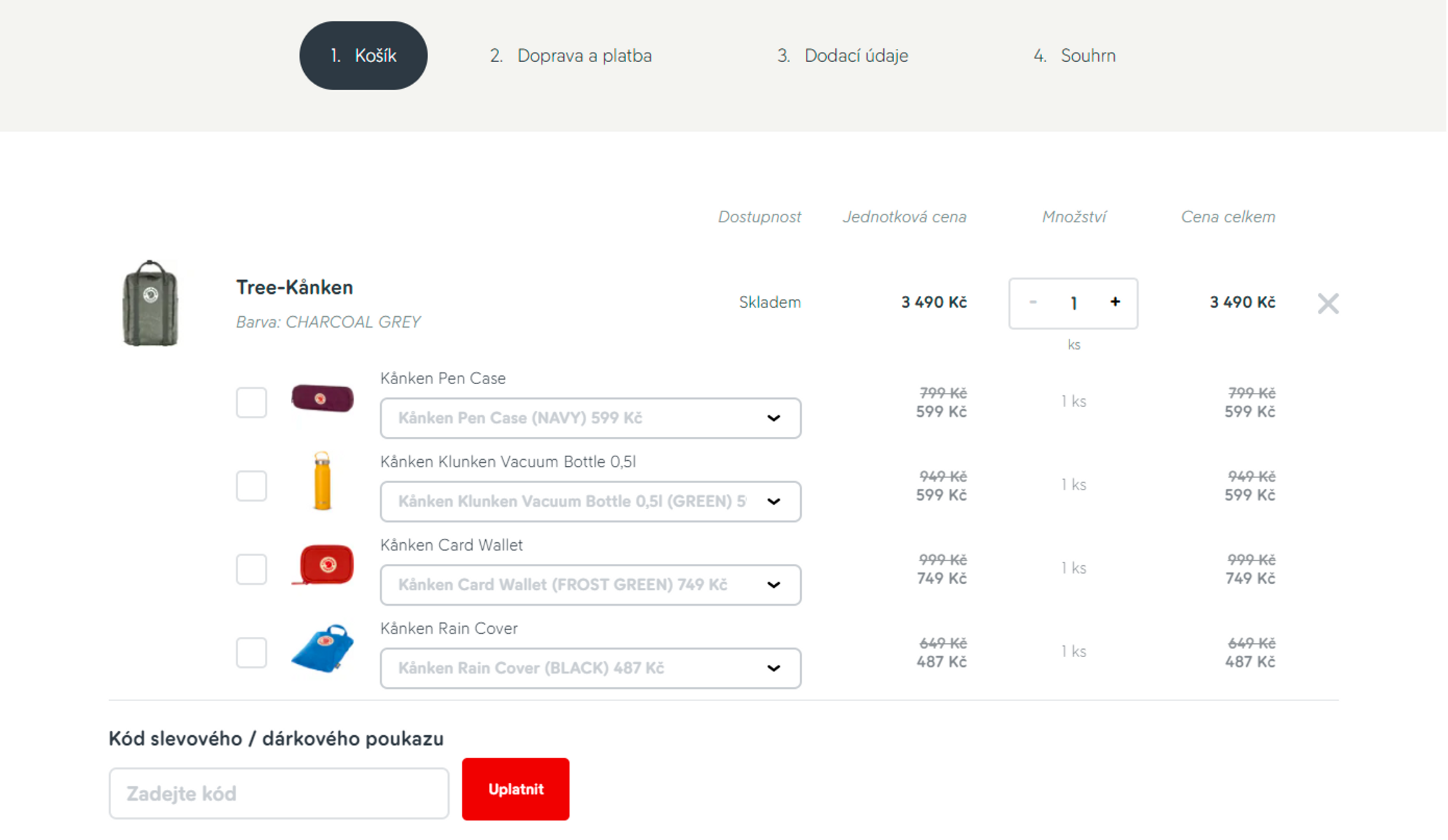Open the Kånken Rain Cover thumbnail
The width and height of the screenshot is (1448, 840).
click(323, 648)
